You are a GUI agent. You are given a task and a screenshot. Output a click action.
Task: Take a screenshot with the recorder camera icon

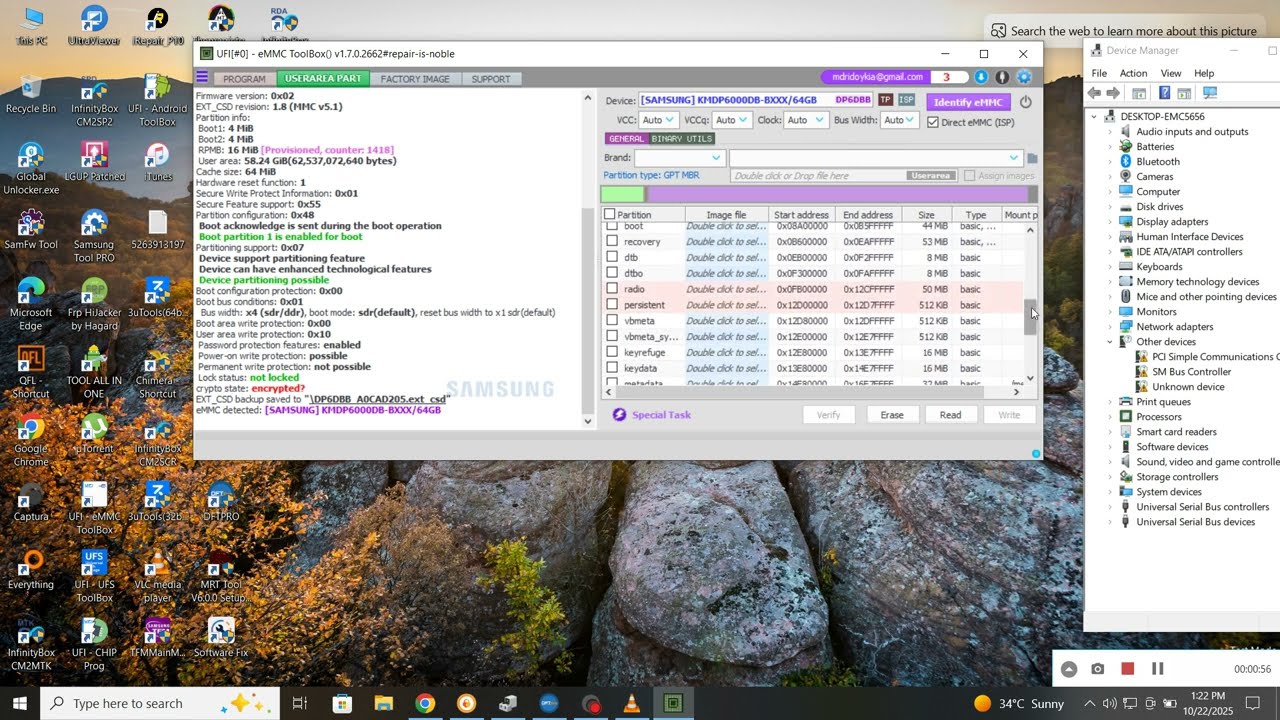[1098, 669]
